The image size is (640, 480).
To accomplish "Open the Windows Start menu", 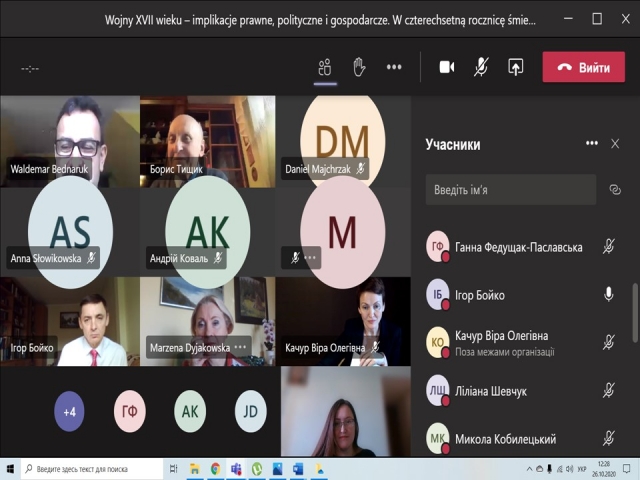I will pyautogui.click(x=10, y=469).
